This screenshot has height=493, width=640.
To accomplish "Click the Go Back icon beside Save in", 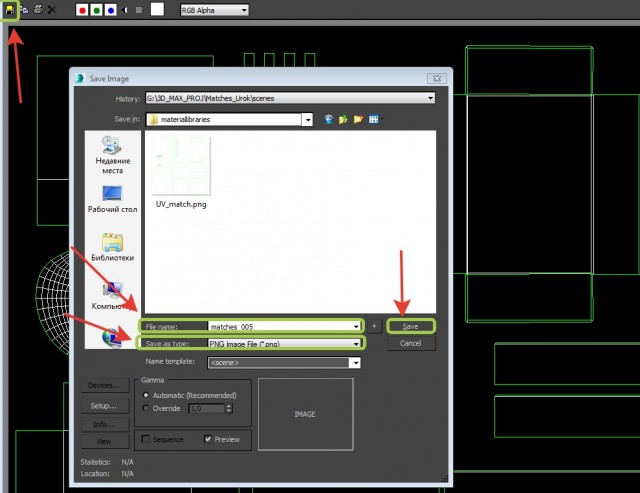I will click(x=327, y=119).
